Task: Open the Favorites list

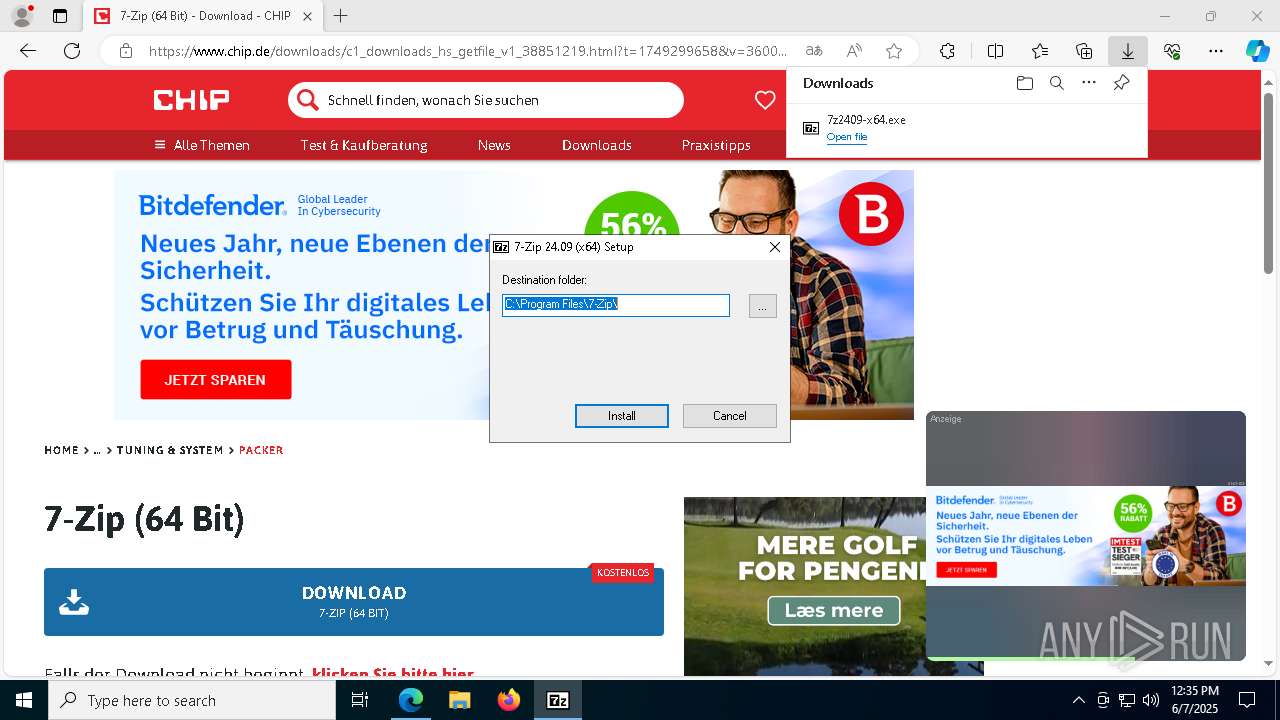Action: [x=1040, y=51]
